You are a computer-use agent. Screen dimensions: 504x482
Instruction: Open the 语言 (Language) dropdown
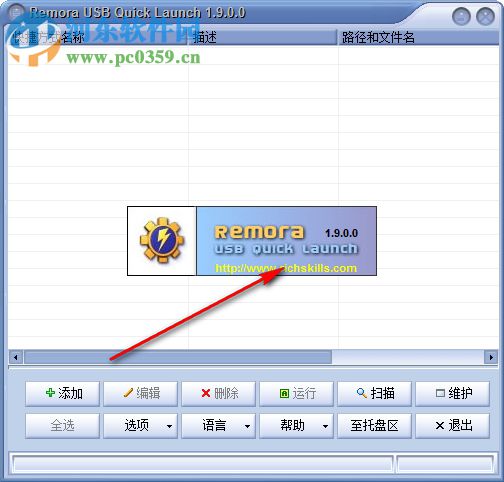pyautogui.click(x=218, y=426)
